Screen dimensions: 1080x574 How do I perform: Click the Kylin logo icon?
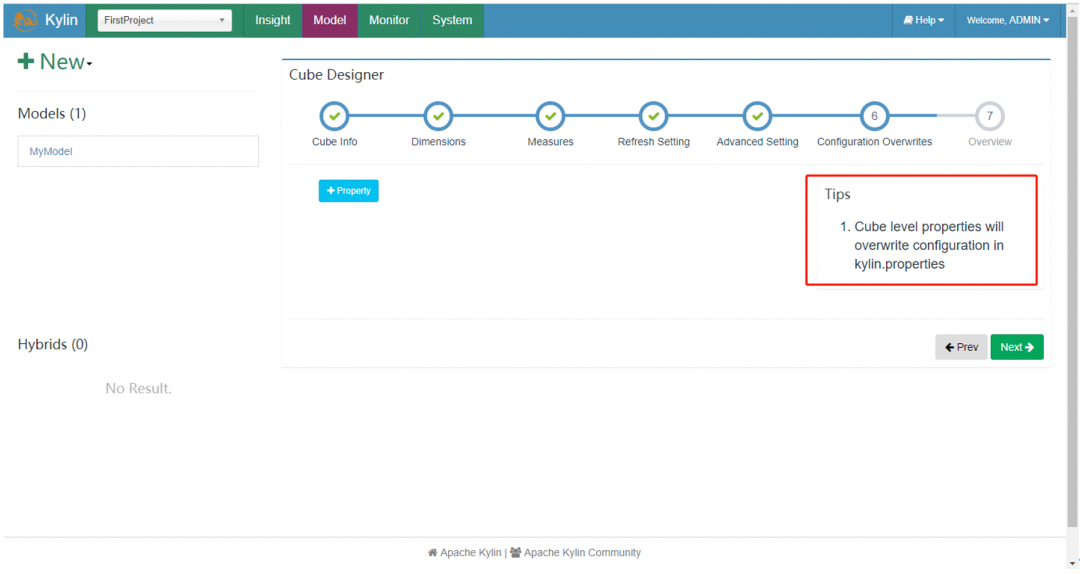(x=25, y=20)
